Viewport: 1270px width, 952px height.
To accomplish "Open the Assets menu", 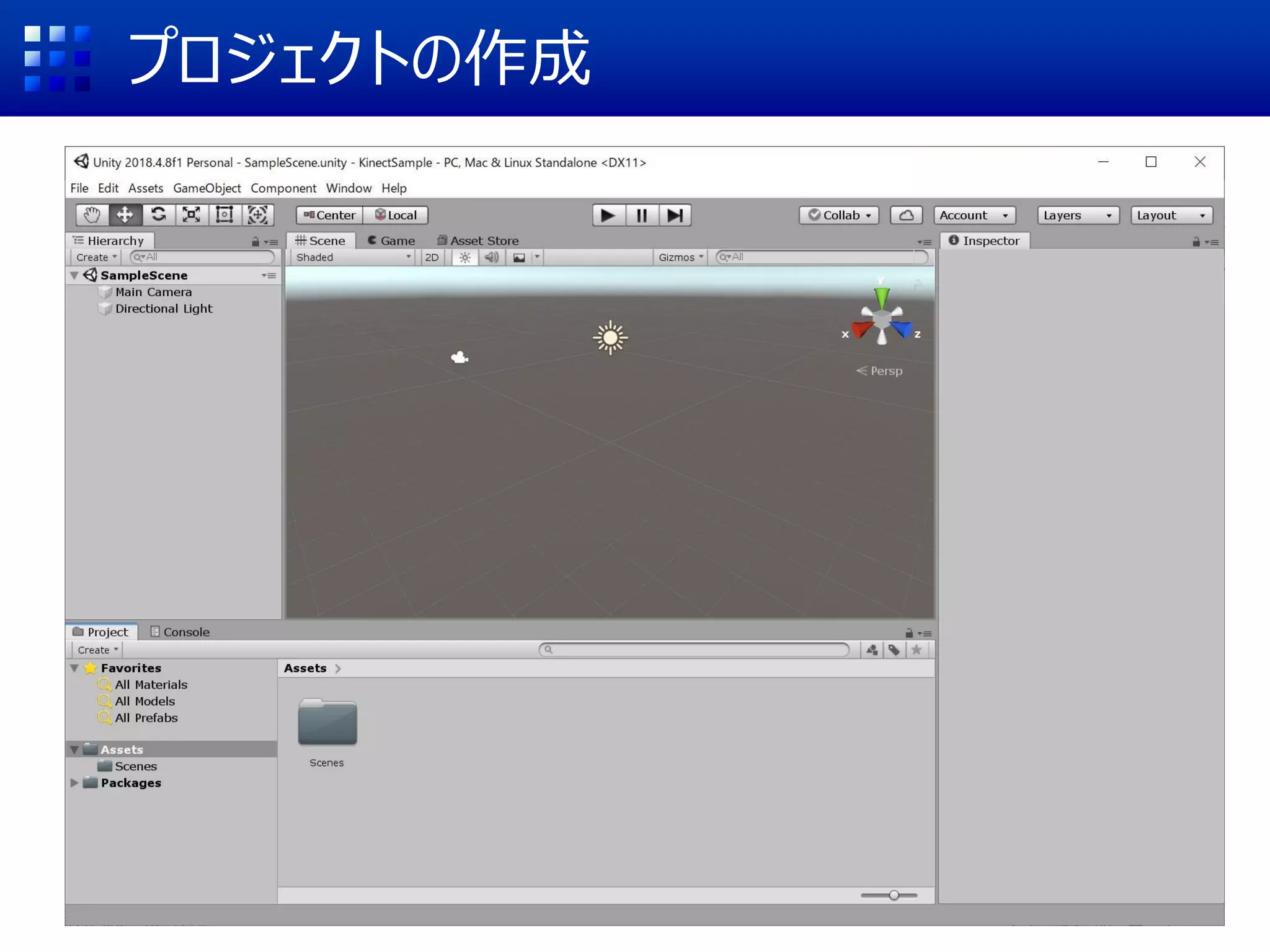I will [x=146, y=188].
